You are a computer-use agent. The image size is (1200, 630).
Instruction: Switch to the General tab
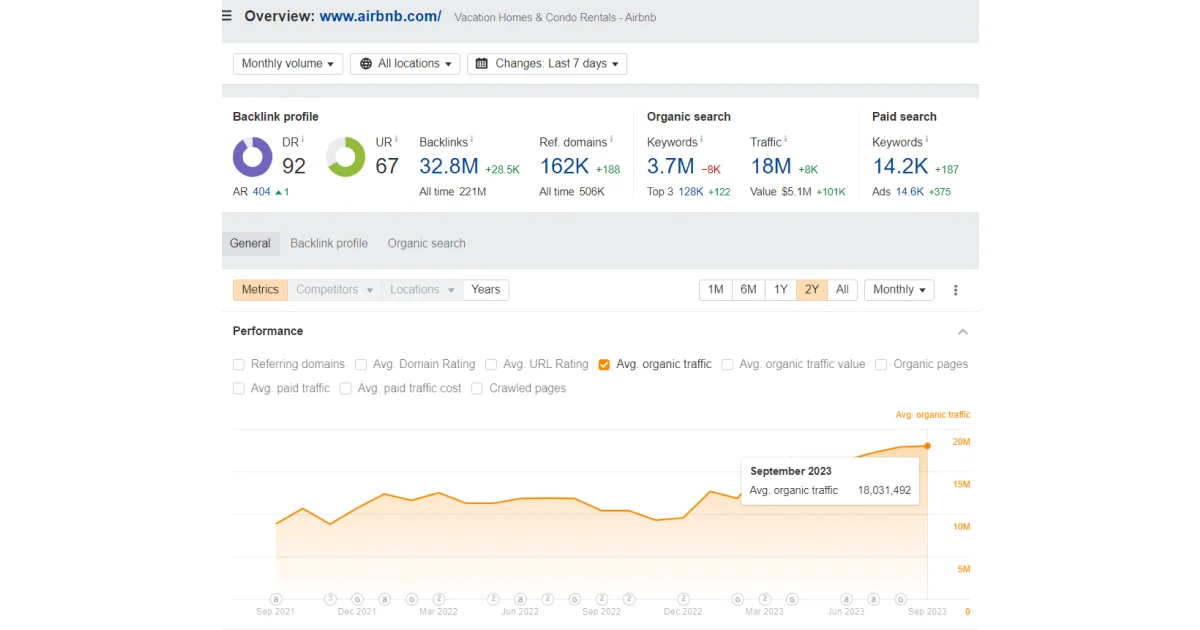click(250, 243)
